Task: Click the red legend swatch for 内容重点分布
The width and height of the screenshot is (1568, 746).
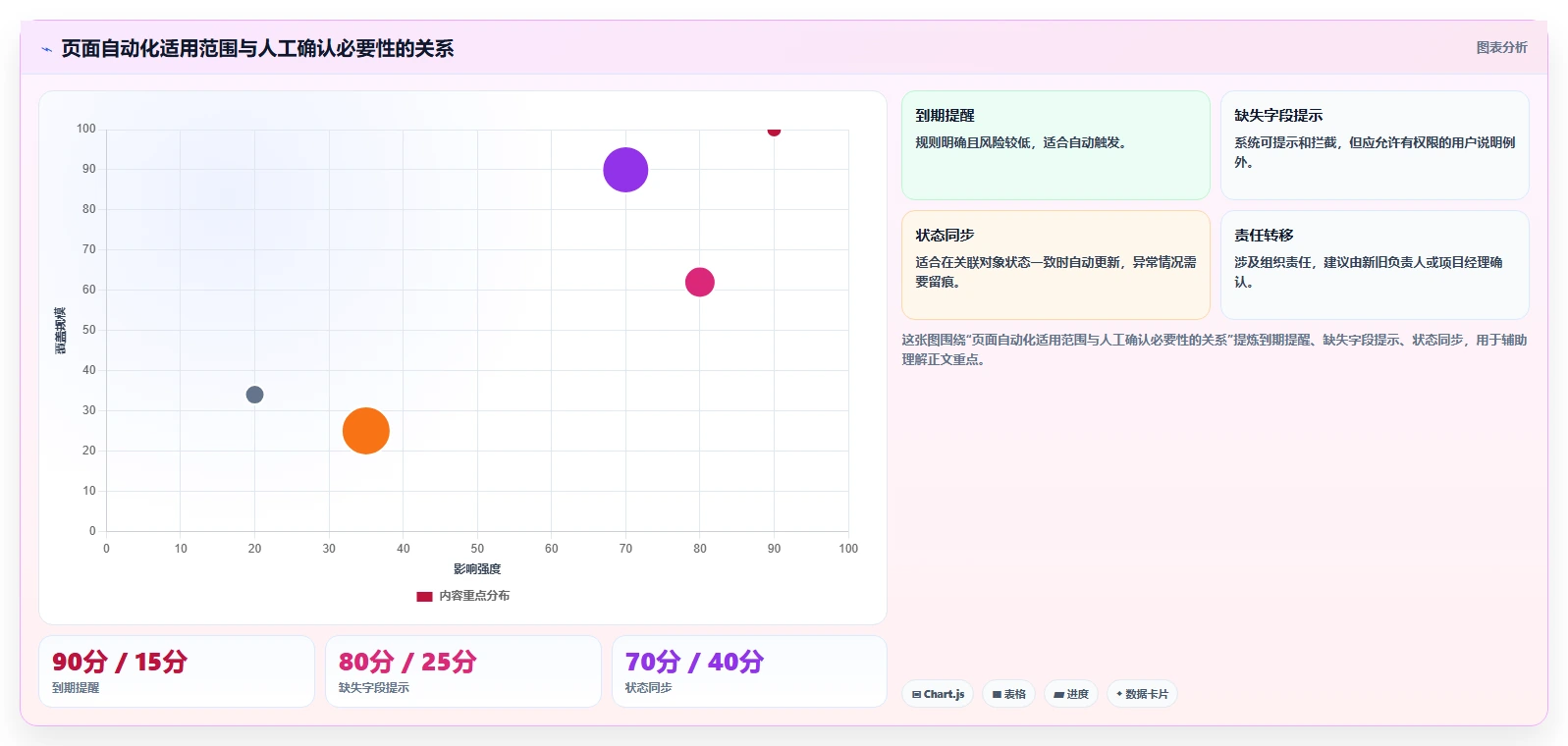Action: tap(424, 596)
